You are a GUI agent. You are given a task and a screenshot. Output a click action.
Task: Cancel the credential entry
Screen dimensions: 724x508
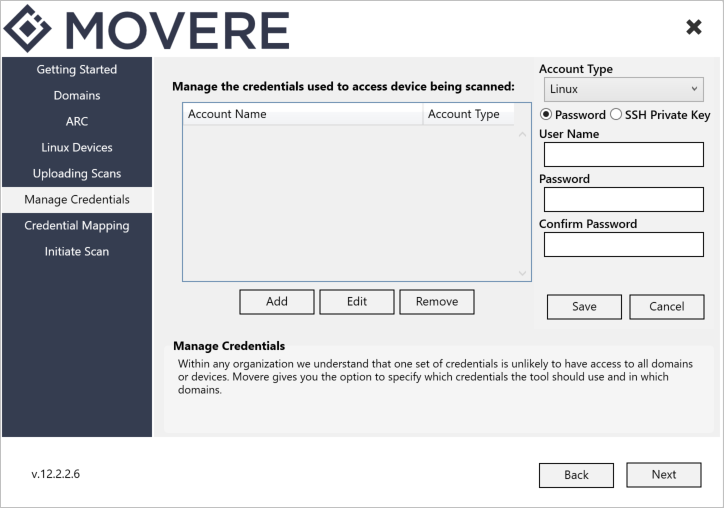667,307
